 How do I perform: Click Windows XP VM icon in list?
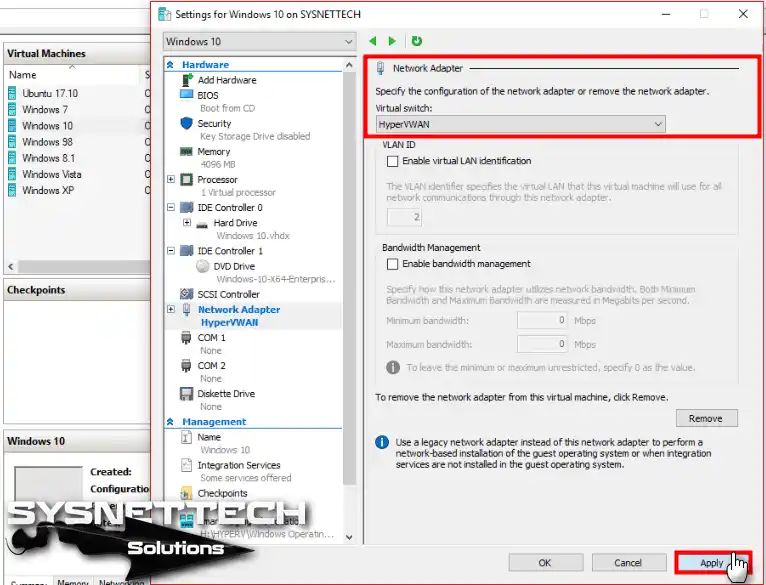[x=12, y=190]
